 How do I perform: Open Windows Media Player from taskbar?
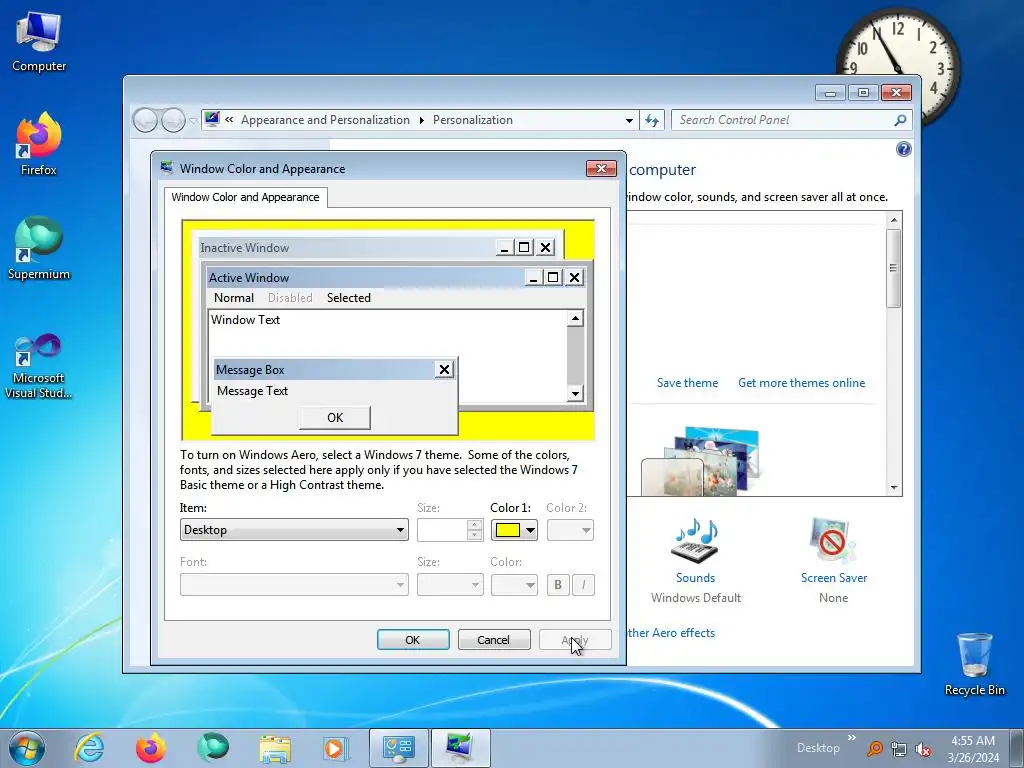click(x=336, y=748)
